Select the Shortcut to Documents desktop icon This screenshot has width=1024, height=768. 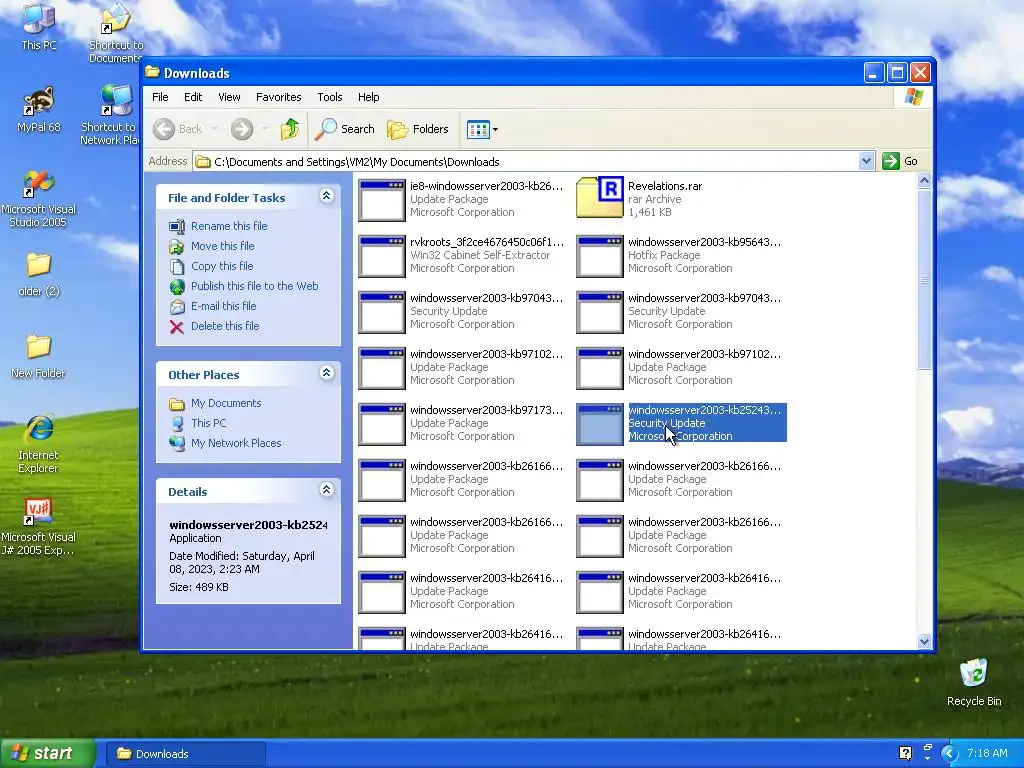[x=116, y=33]
